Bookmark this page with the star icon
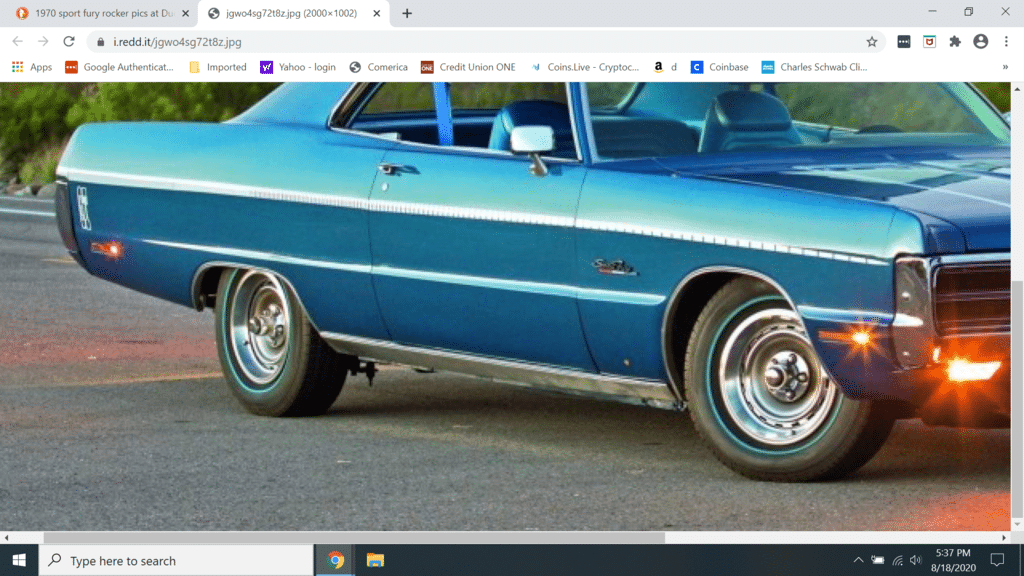This screenshot has width=1024, height=576. point(871,42)
